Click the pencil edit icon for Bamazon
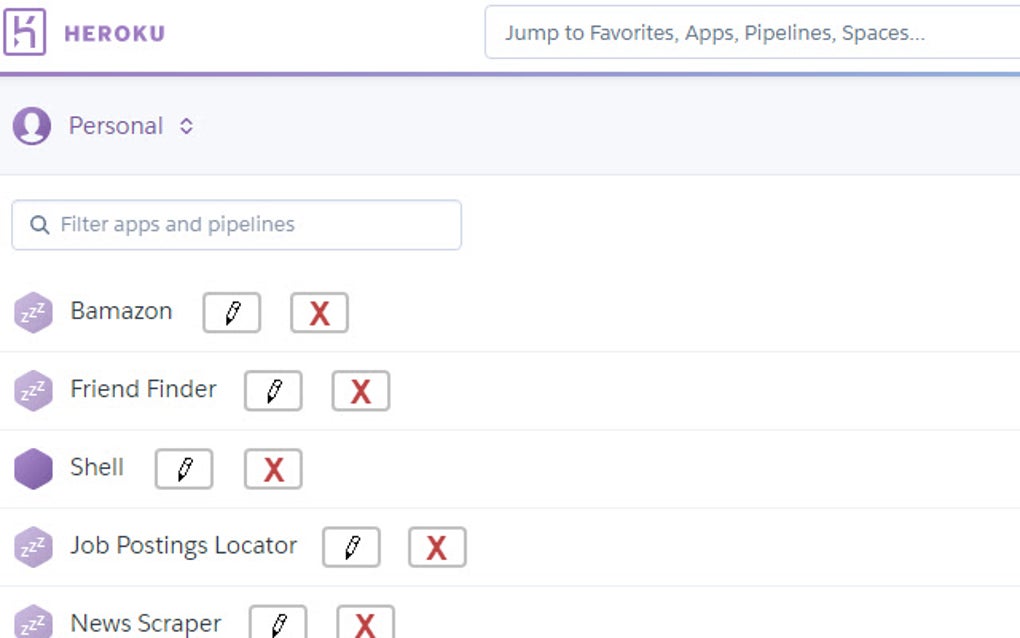 click(231, 312)
